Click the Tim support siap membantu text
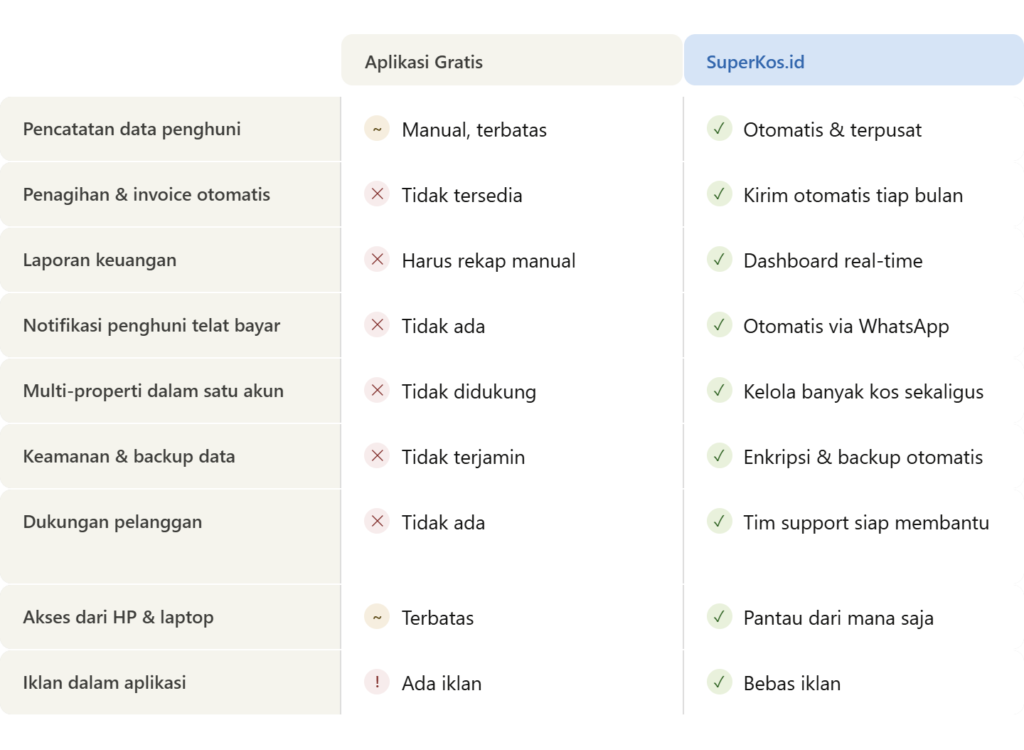This screenshot has width=1024, height=750. pyautogui.click(x=866, y=522)
